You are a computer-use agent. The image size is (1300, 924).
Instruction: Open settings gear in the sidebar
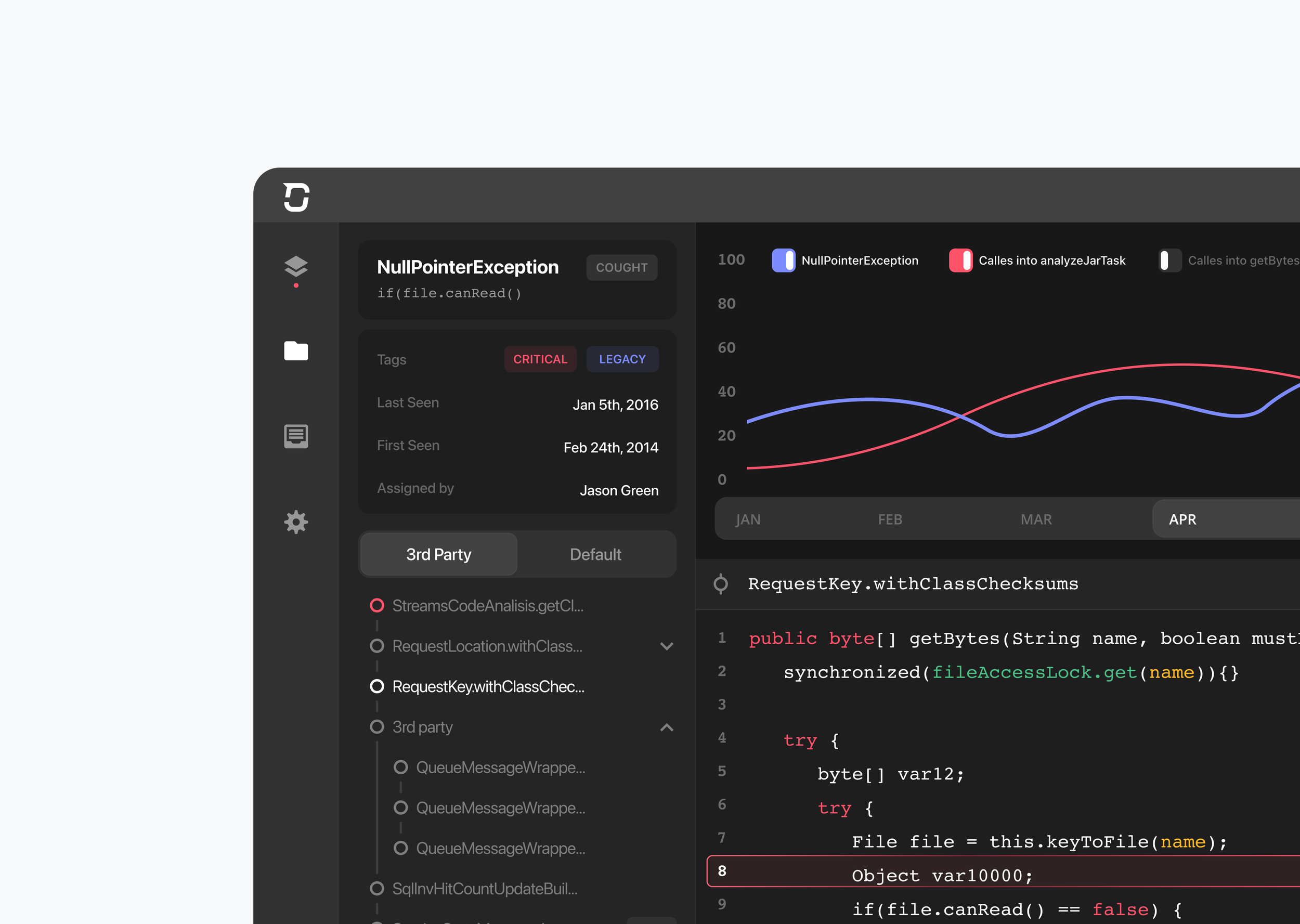pos(296,522)
